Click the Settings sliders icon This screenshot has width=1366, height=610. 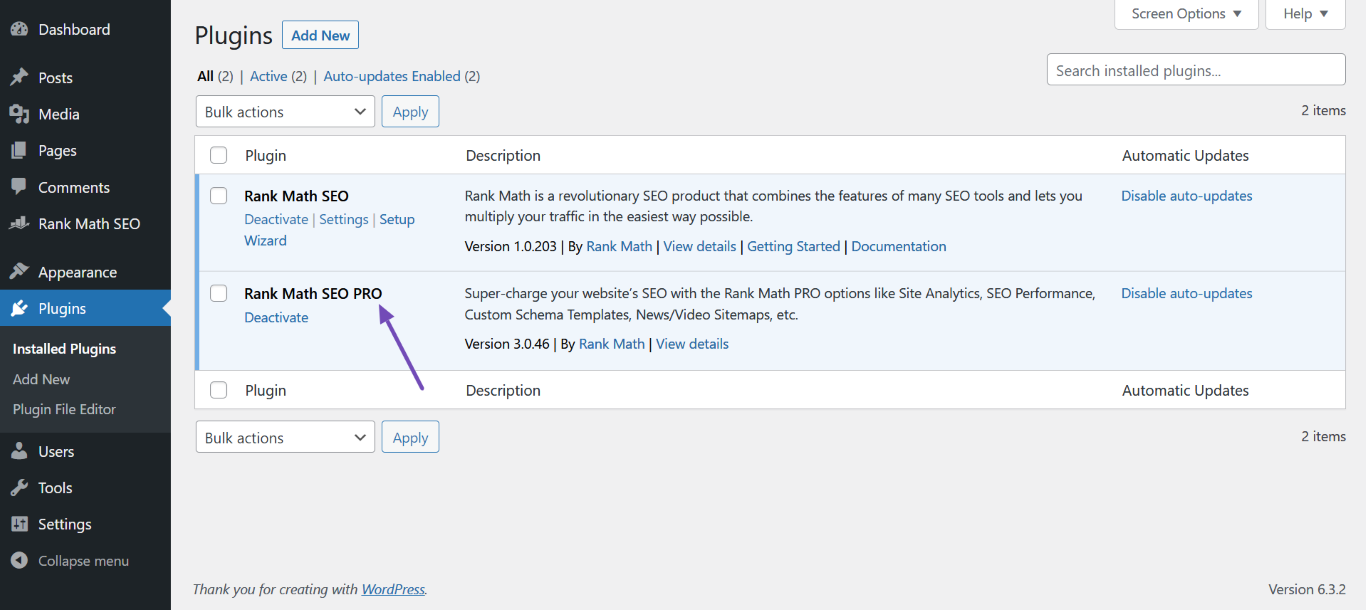19,524
